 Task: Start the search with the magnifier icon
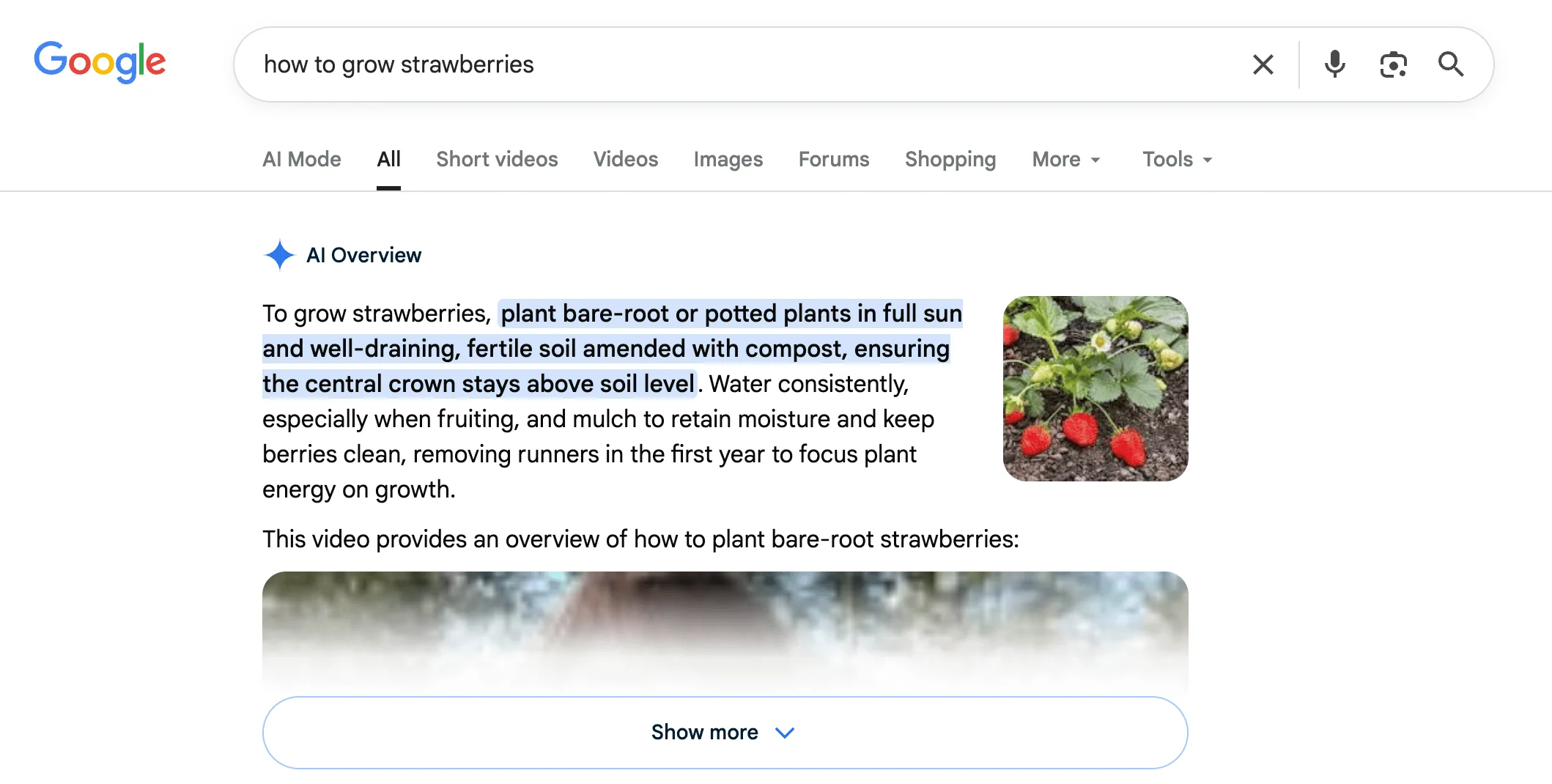click(1451, 64)
